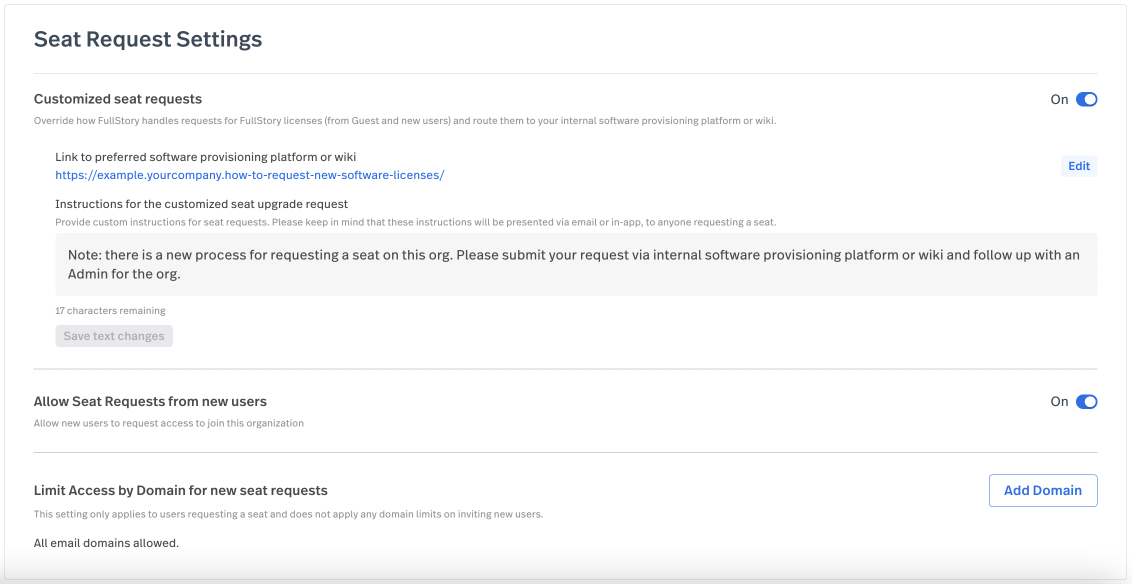Turn off Allow Seat Requests from new users
The width and height of the screenshot is (1132, 584).
click(1087, 401)
